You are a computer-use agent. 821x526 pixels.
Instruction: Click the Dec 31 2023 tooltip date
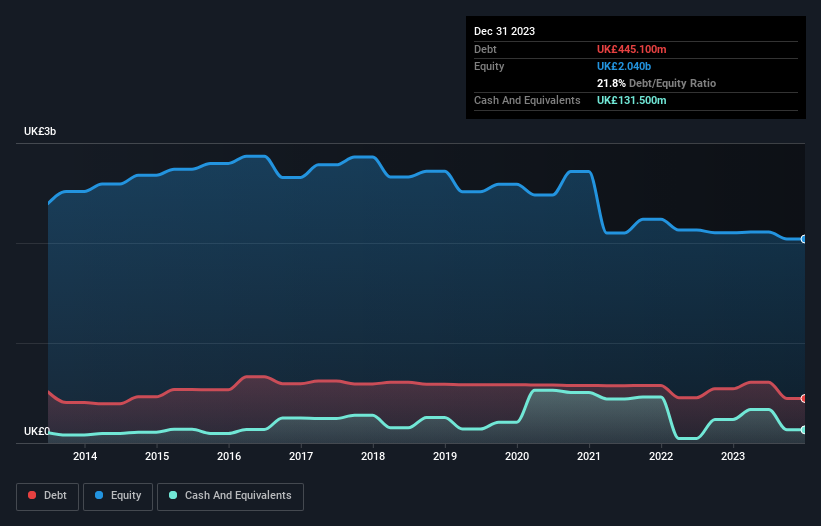(x=504, y=31)
